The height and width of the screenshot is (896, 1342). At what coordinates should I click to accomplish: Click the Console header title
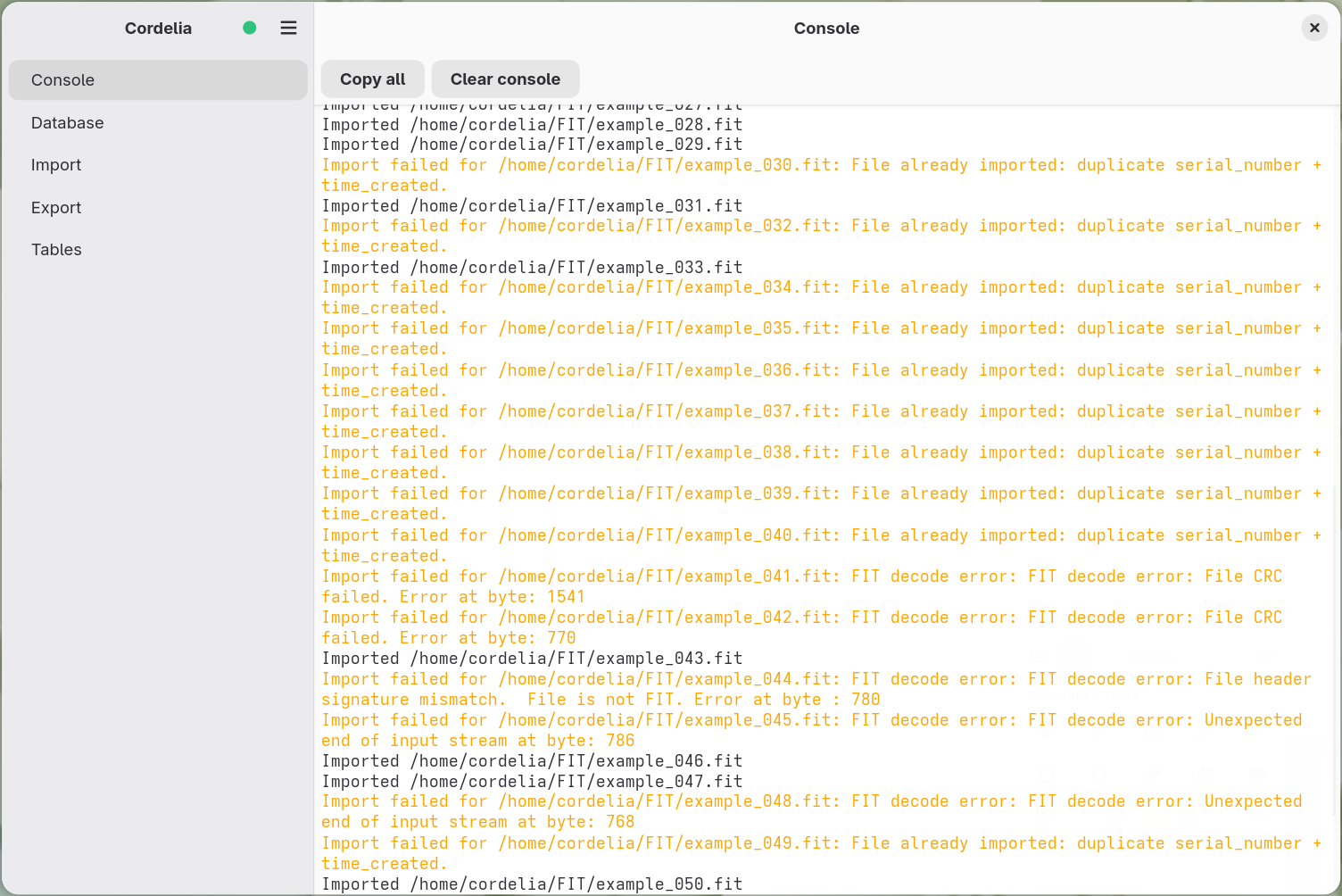pos(826,28)
